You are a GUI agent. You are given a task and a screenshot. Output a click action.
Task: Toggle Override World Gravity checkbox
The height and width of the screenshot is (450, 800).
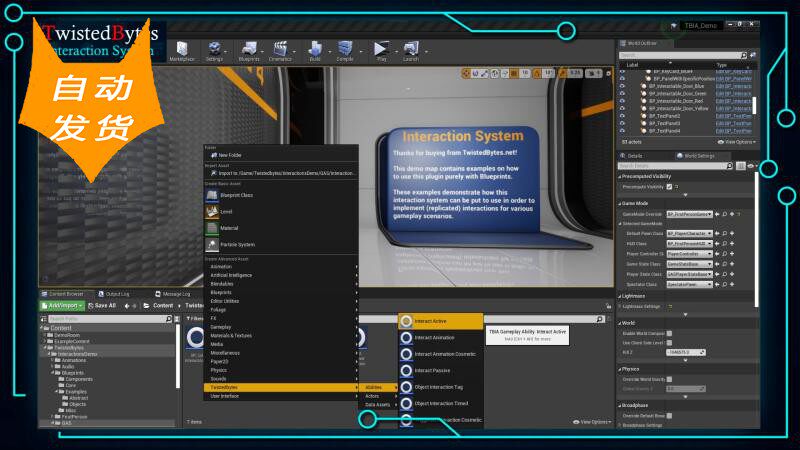[669, 379]
